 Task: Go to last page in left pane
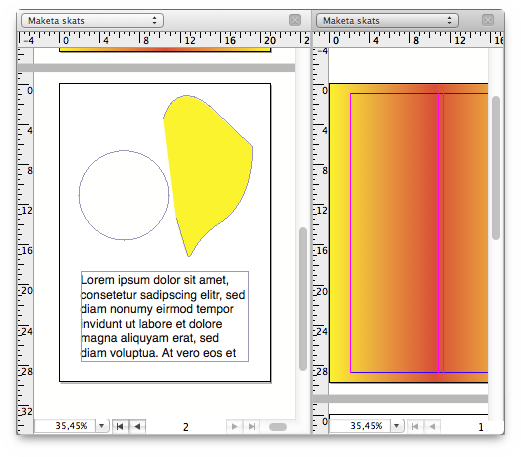(x=252, y=426)
